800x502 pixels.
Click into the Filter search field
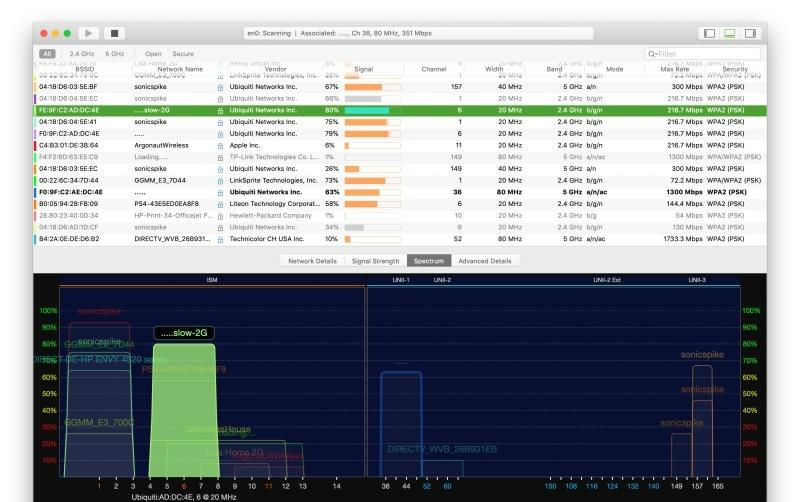[705, 54]
